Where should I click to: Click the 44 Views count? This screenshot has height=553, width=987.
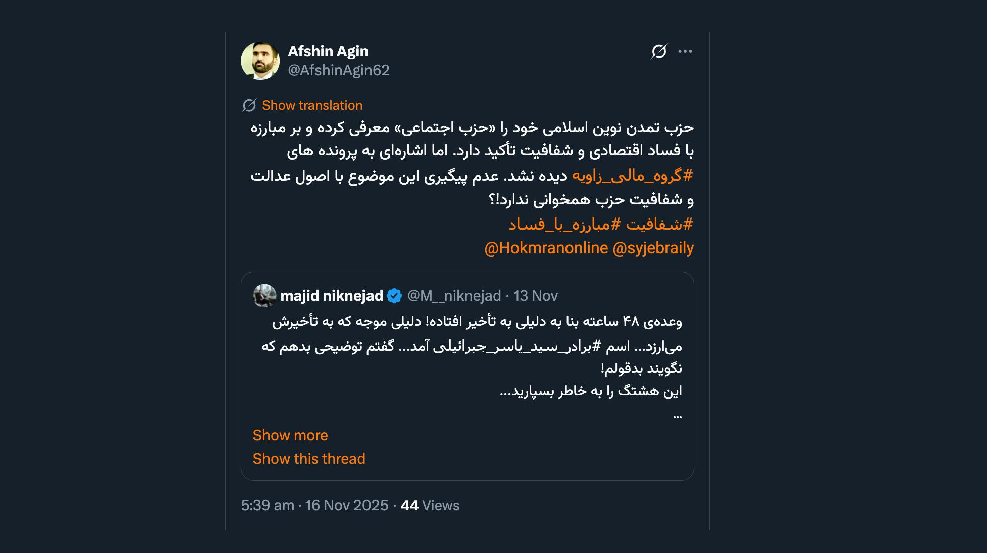coord(430,505)
